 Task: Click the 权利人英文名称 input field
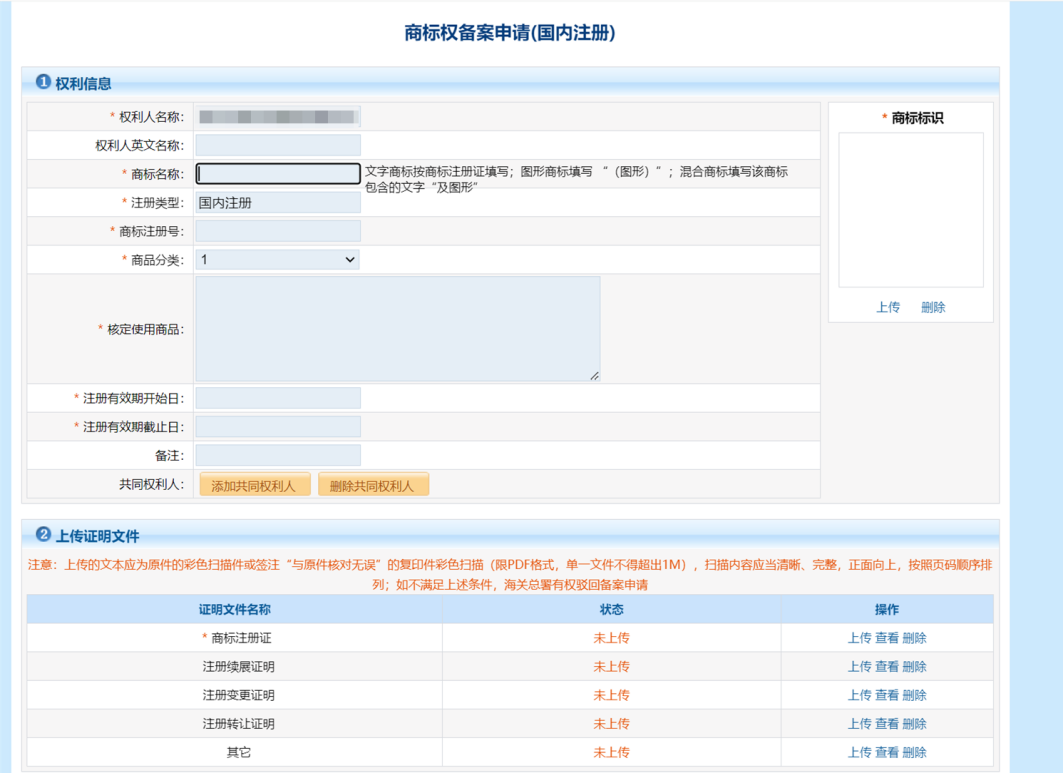coord(278,145)
